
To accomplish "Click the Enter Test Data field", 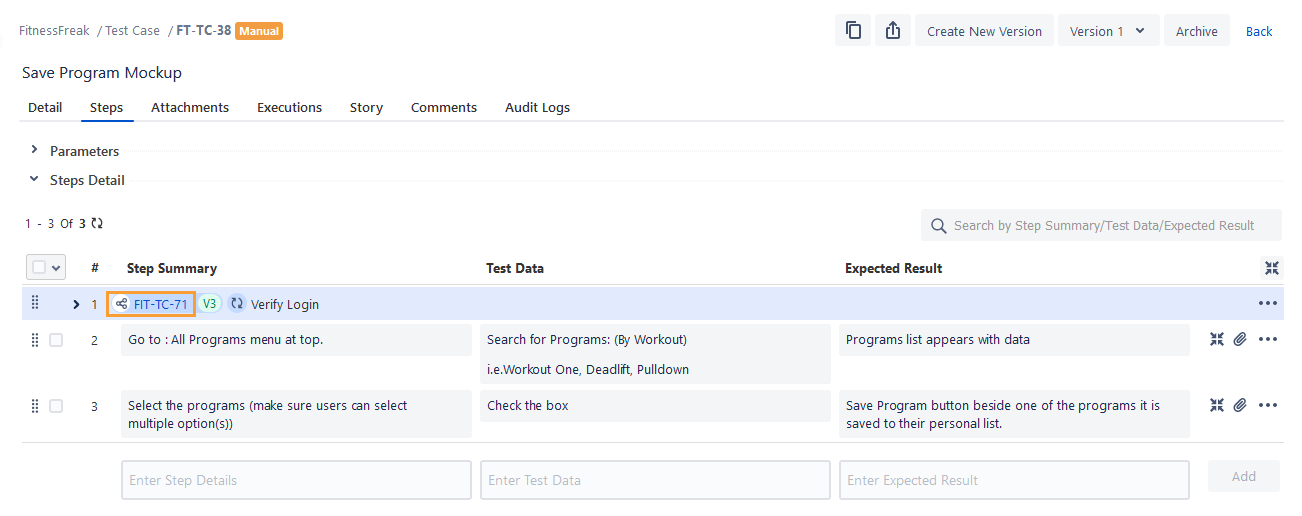I will point(655,480).
